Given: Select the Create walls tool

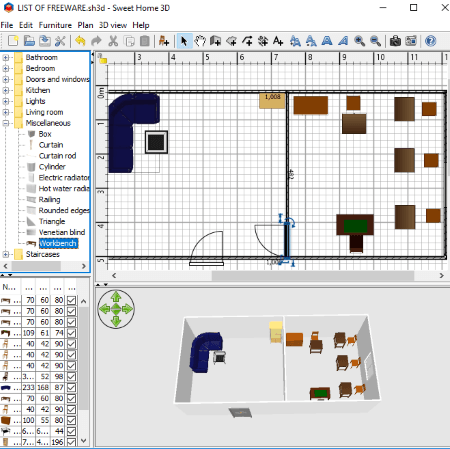Looking at the screenshot, I should tap(216, 41).
